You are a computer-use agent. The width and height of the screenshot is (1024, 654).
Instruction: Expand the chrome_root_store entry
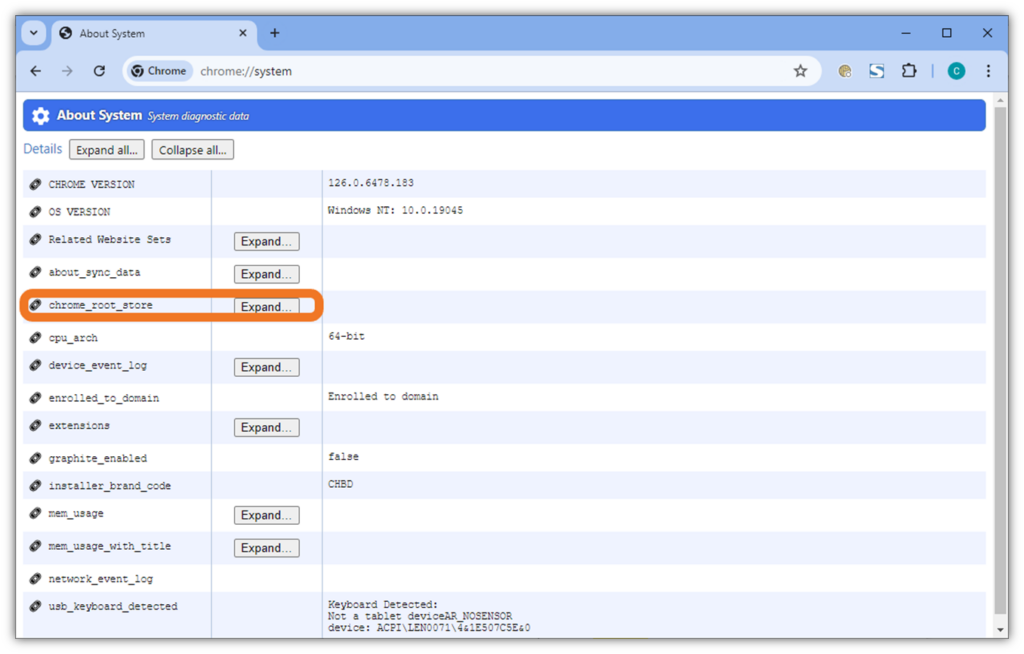tap(266, 307)
